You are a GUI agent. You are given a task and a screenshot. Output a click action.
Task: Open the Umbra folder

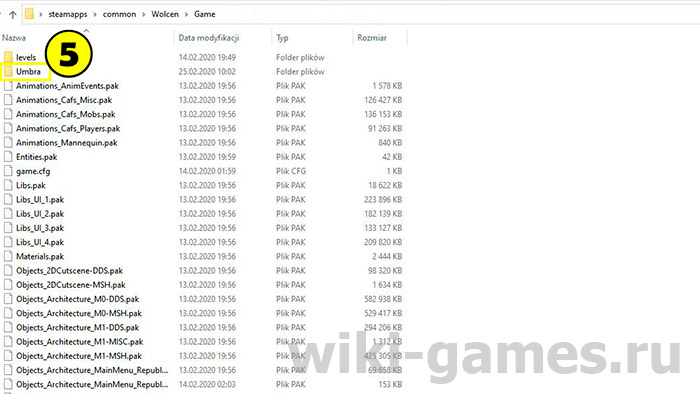coord(28,71)
